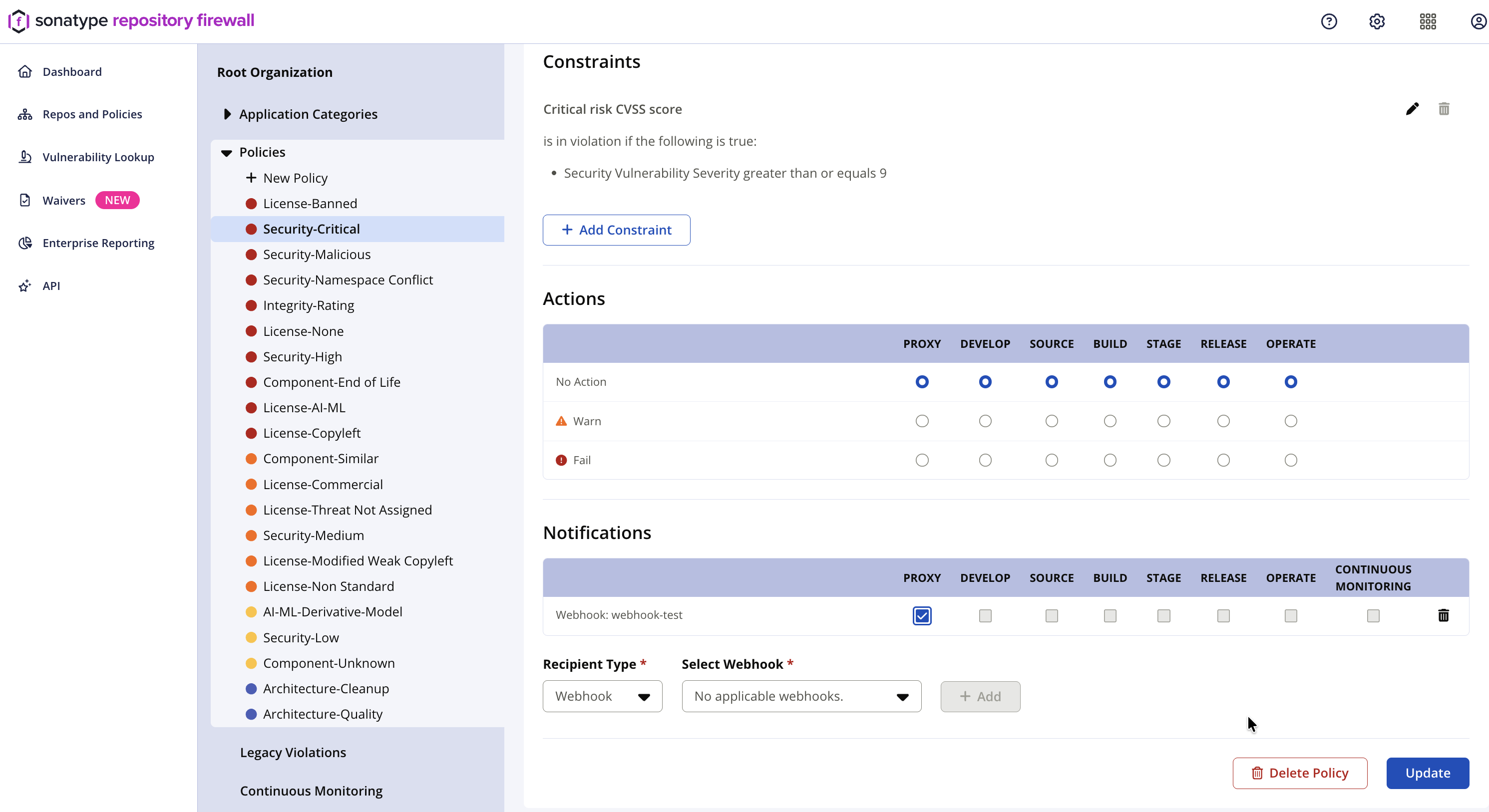1489x812 pixels.
Task: Enable DEVELOP notification for webhook-test
Action: 985,615
